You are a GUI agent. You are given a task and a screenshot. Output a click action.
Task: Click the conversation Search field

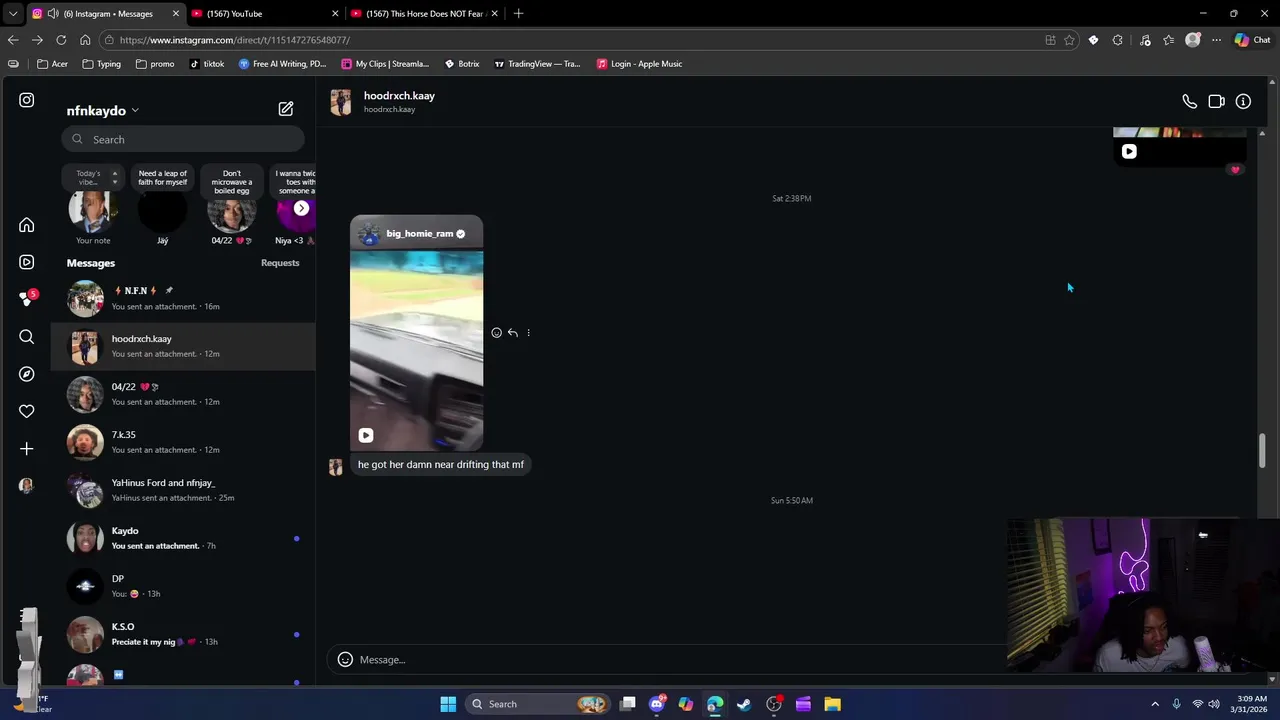pos(183,139)
